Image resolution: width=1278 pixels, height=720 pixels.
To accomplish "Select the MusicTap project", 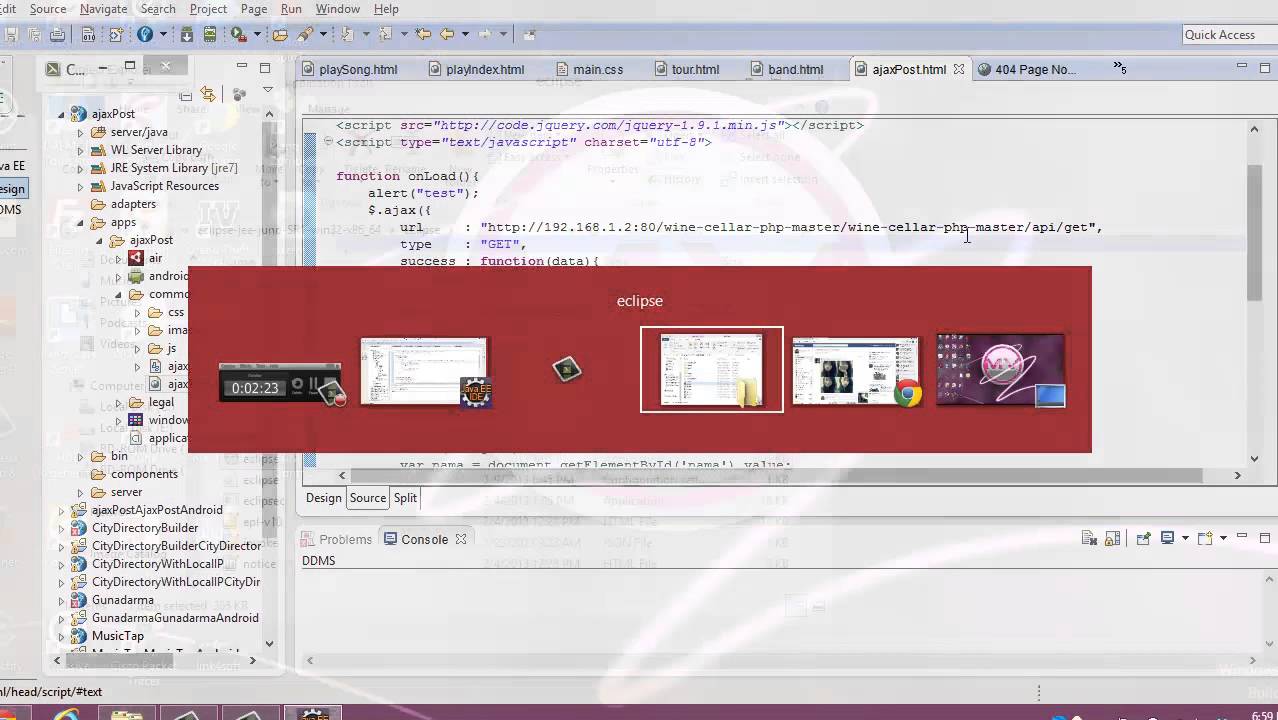I will pyautogui.click(x=118, y=636).
